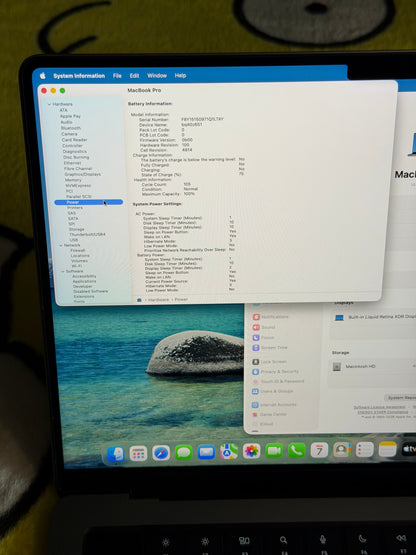
Task: Click Users & Groups icon in Settings
Action: (x=255, y=391)
